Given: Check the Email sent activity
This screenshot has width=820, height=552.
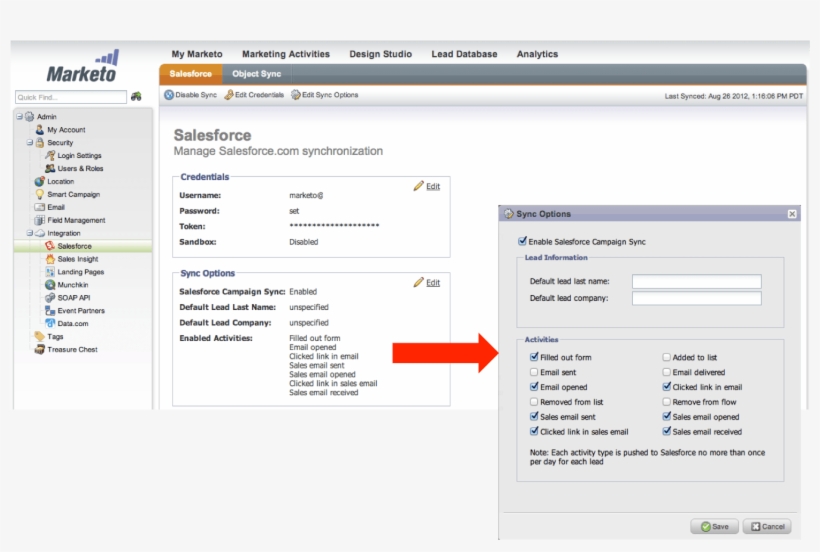Looking at the screenshot, I should point(534,372).
